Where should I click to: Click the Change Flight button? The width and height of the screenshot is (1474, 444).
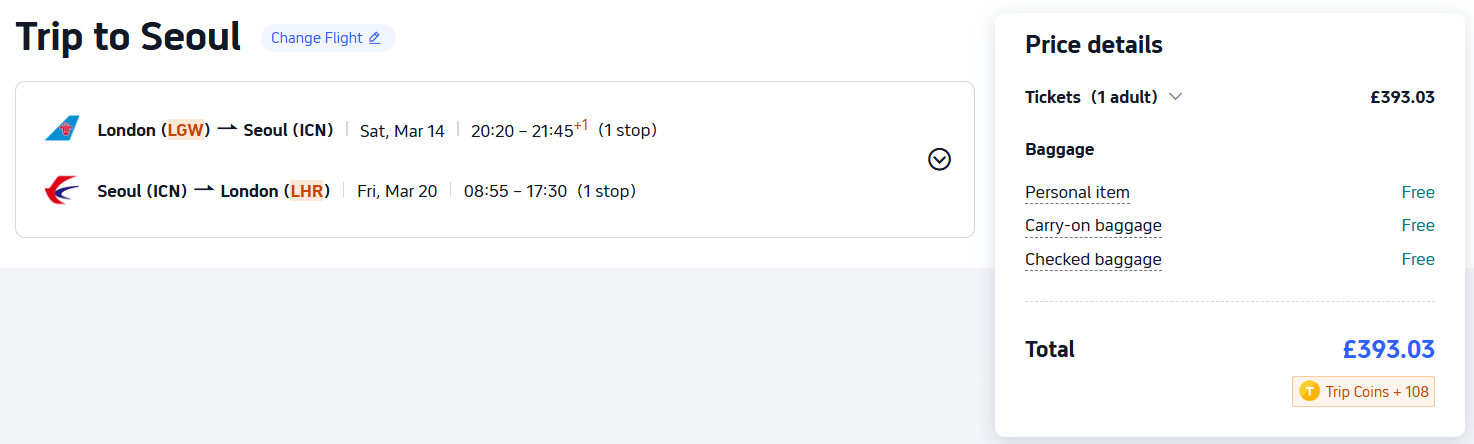pyautogui.click(x=327, y=38)
